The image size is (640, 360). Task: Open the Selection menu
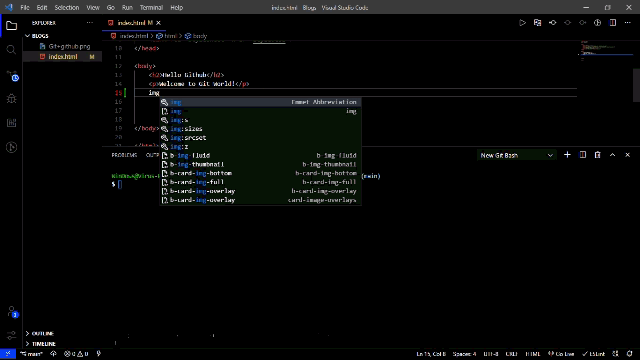click(x=67, y=7)
